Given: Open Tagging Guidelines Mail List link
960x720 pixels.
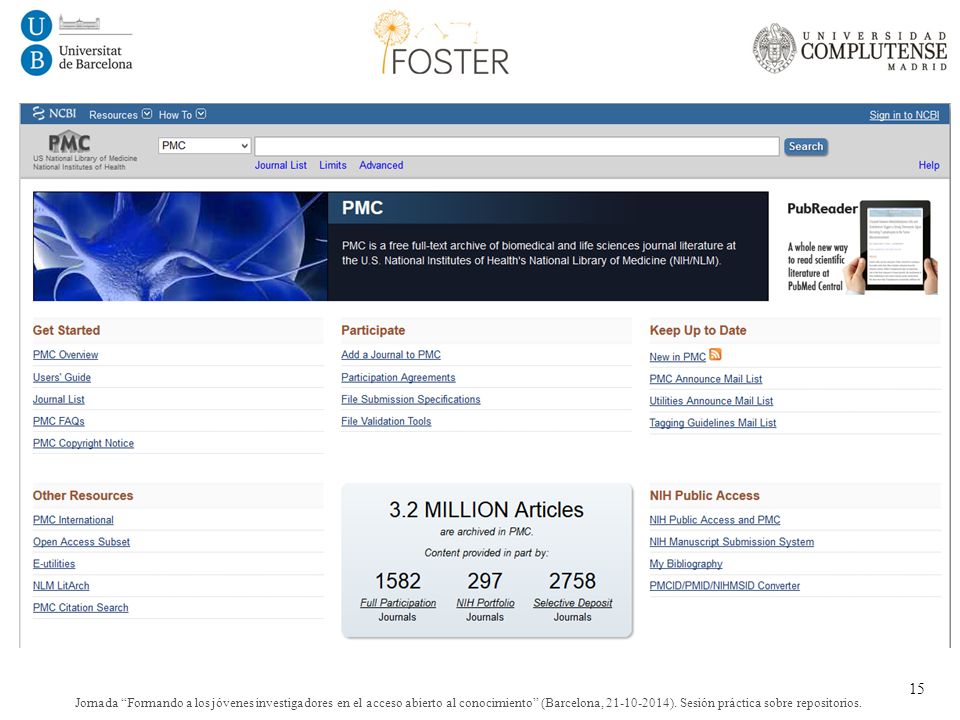Looking at the screenshot, I should 713,423.
